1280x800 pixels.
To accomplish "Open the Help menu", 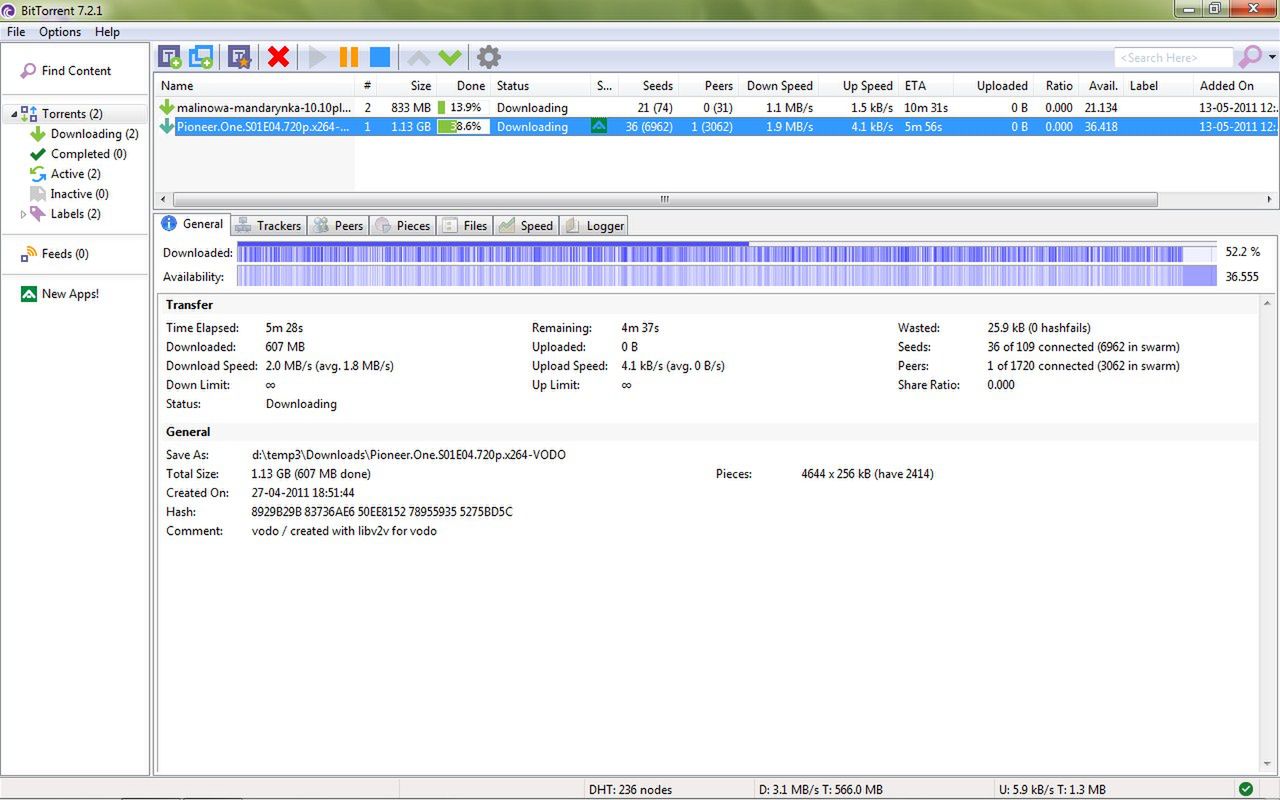I will [107, 32].
